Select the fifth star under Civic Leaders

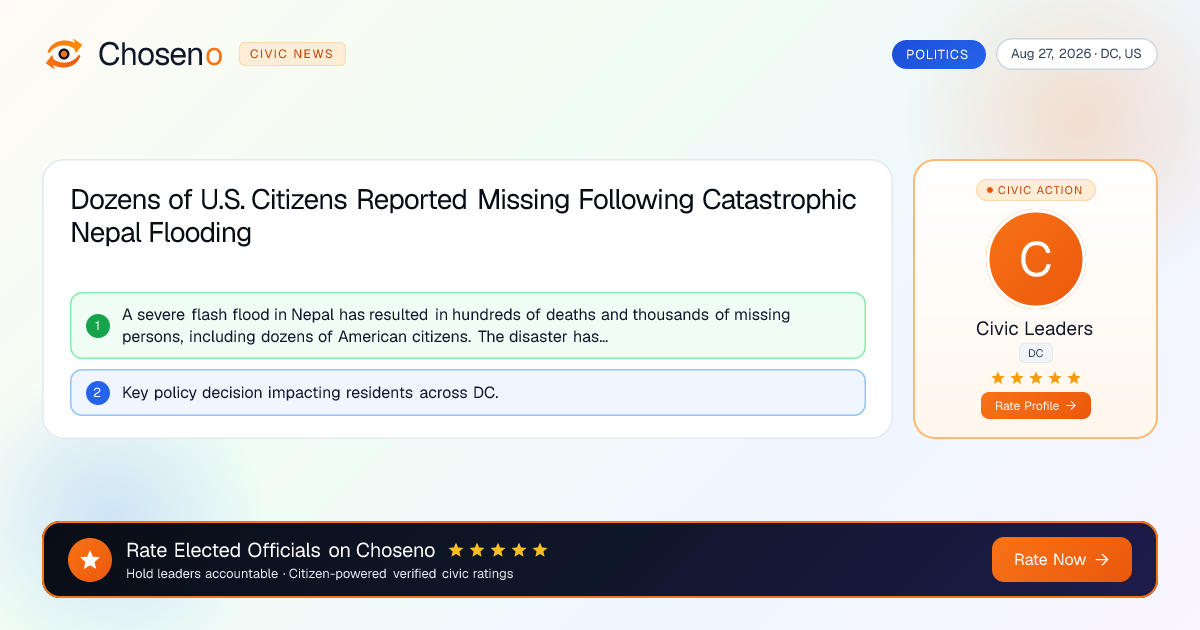(1074, 378)
